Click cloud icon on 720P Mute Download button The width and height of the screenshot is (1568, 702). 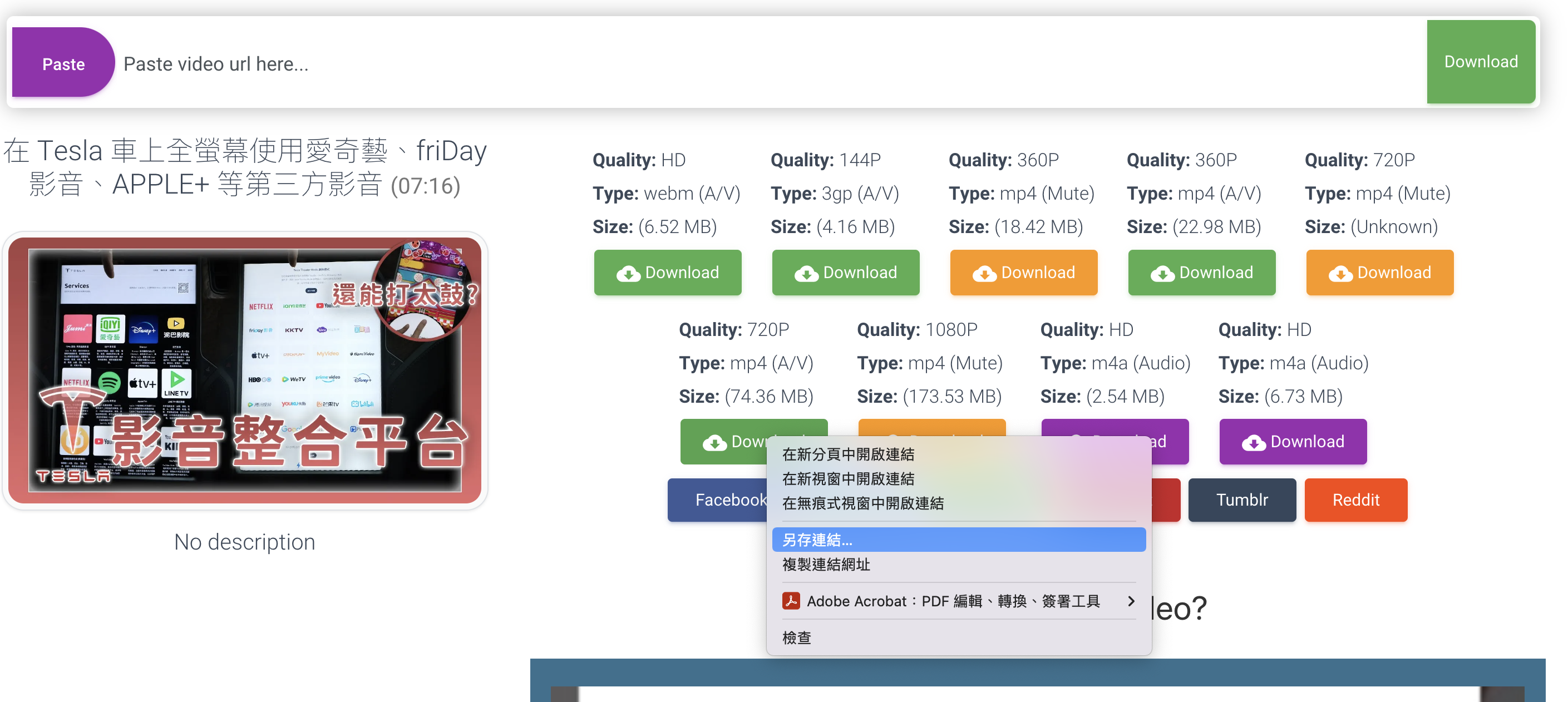point(1340,274)
